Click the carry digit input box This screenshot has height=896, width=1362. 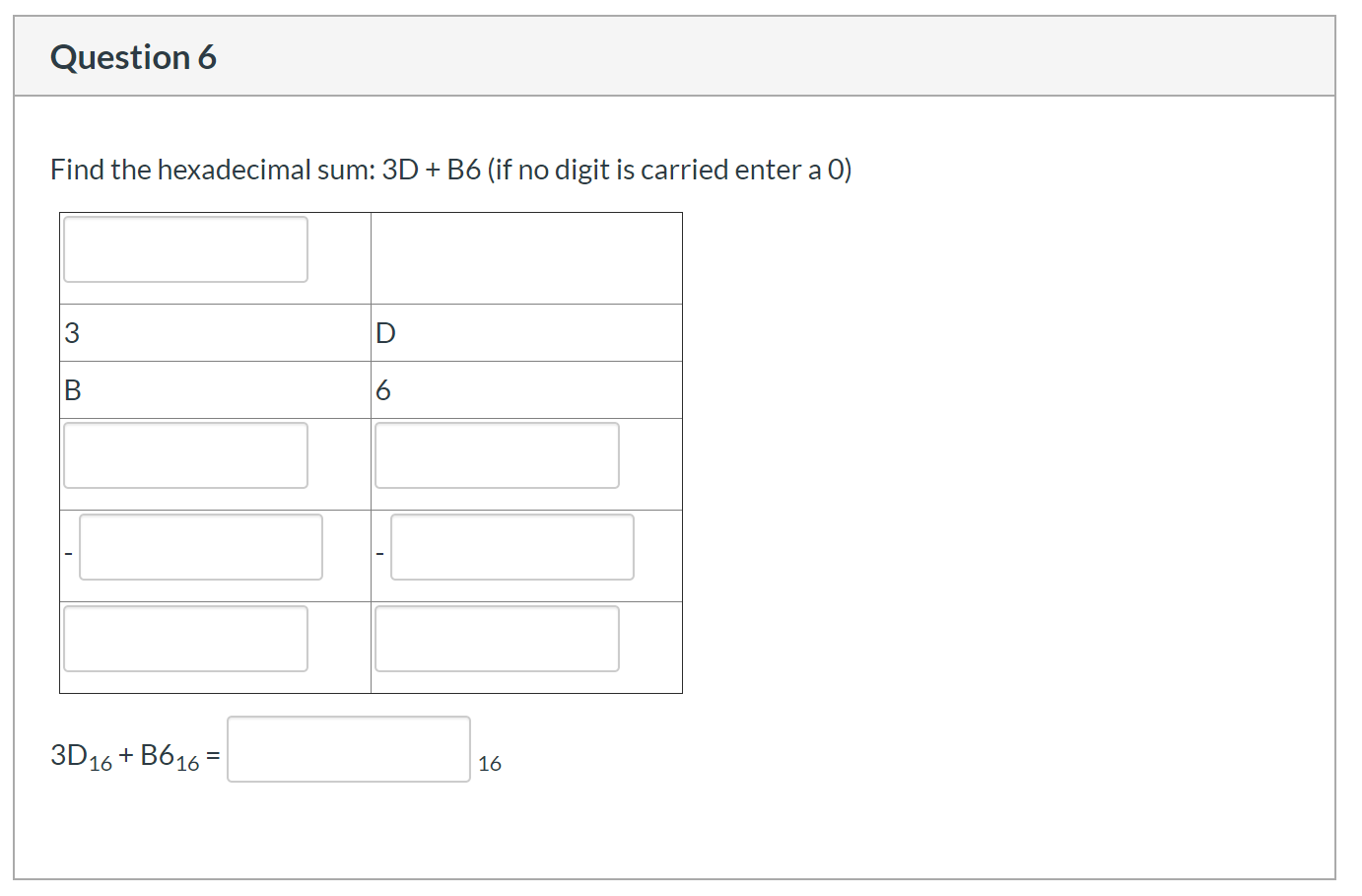pos(184,248)
